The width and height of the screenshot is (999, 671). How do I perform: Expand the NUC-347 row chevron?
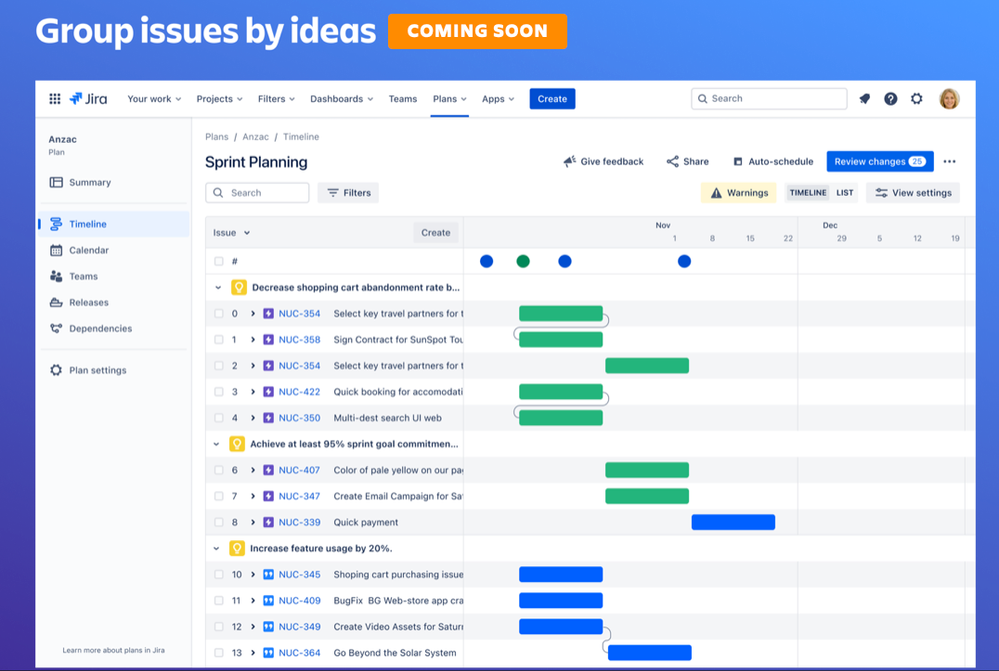pos(253,496)
